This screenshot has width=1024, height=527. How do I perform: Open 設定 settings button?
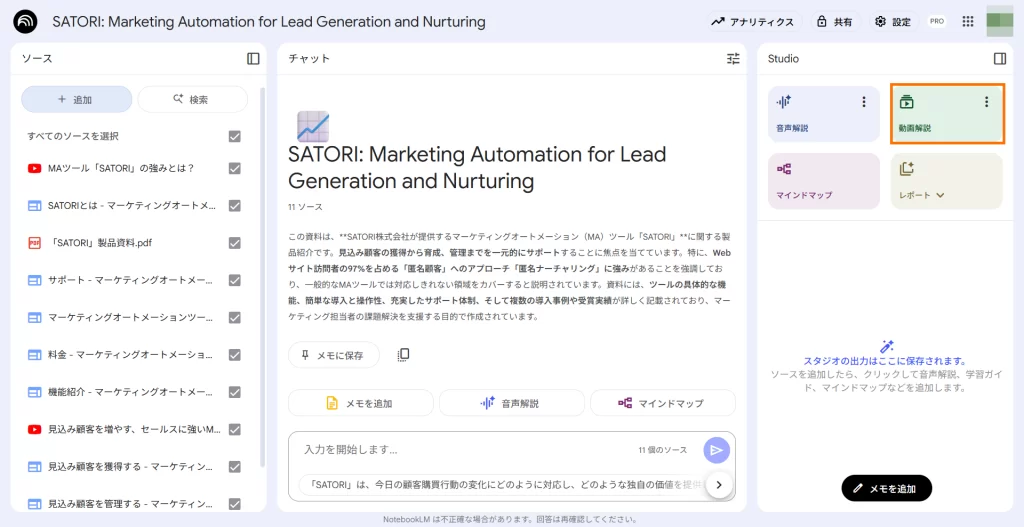coord(893,22)
